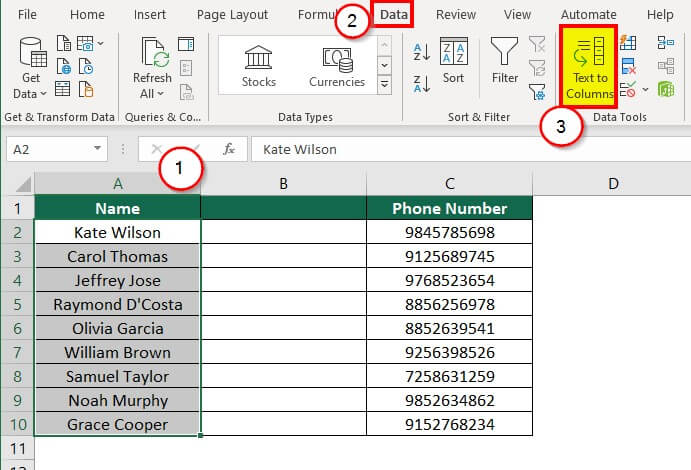Click the Insert Function fx icon
This screenshot has width=691, height=470.
click(x=229, y=149)
